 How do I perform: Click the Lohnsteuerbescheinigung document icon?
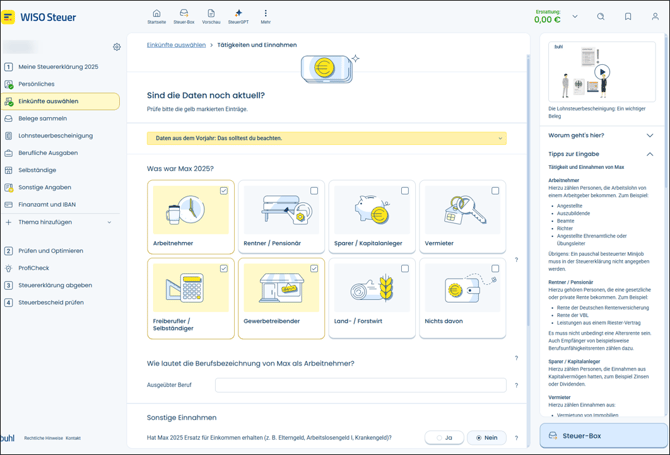pos(9,136)
